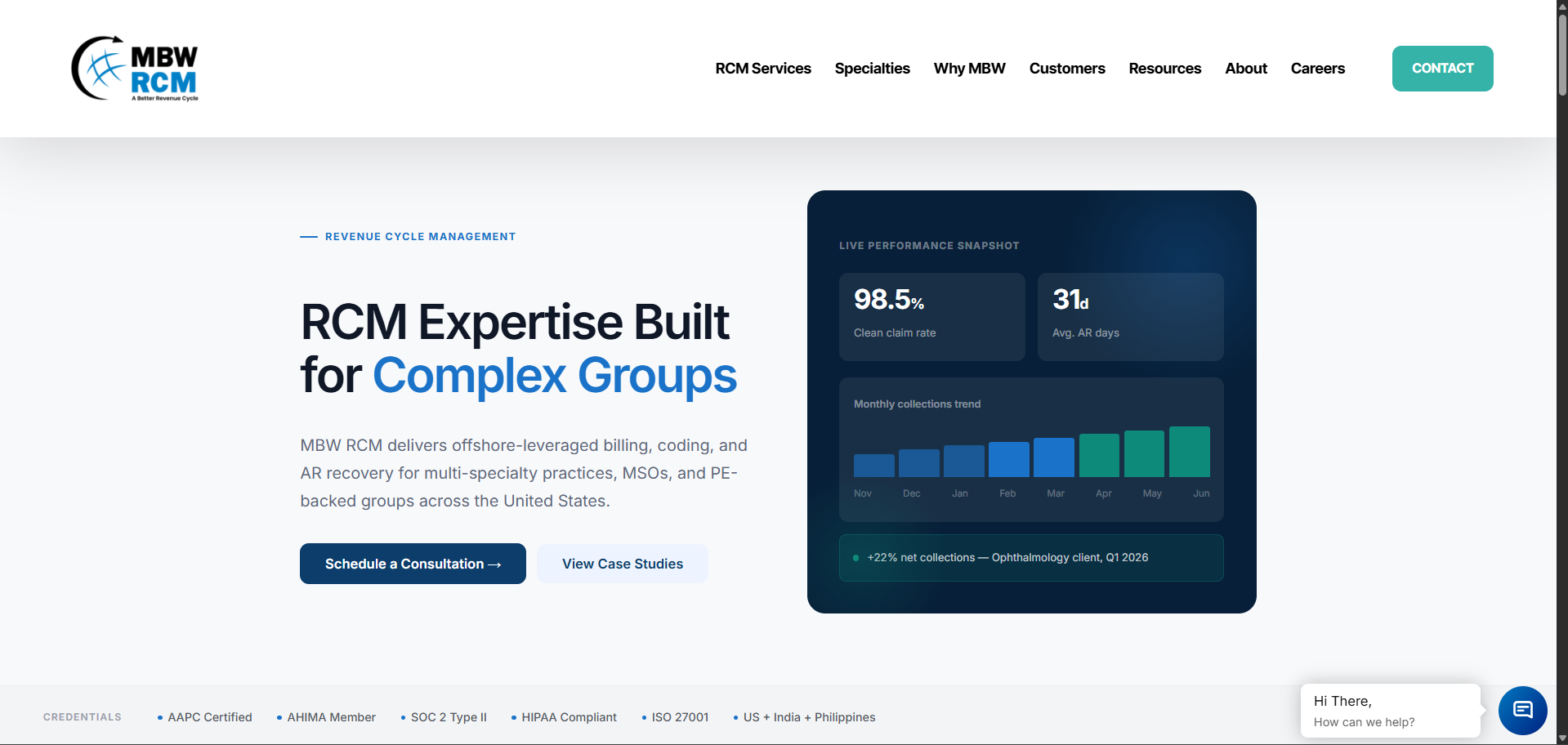
Task: Open the Resources menu
Action: [x=1164, y=69]
